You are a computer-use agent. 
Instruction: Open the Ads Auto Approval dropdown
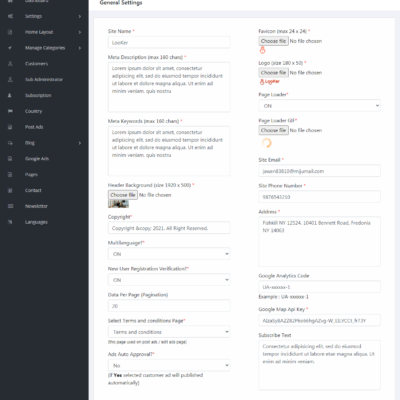tap(169, 365)
